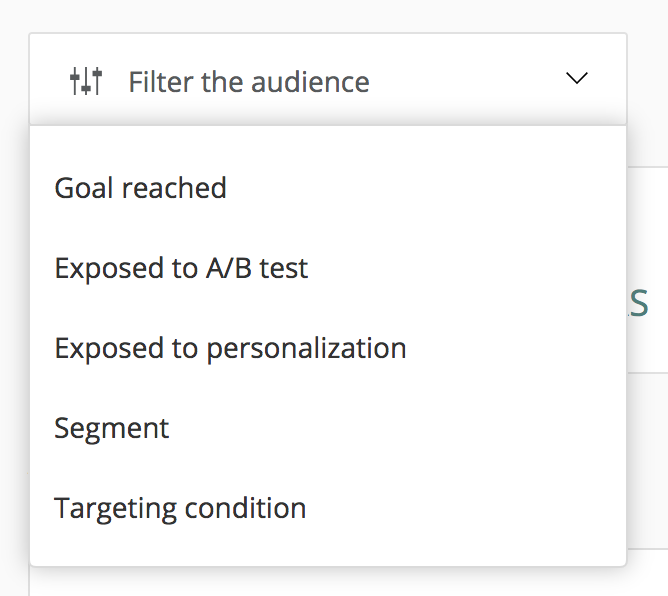Select the 'Segment' filter entry
This screenshot has height=596, width=668.
tap(112, 428)
